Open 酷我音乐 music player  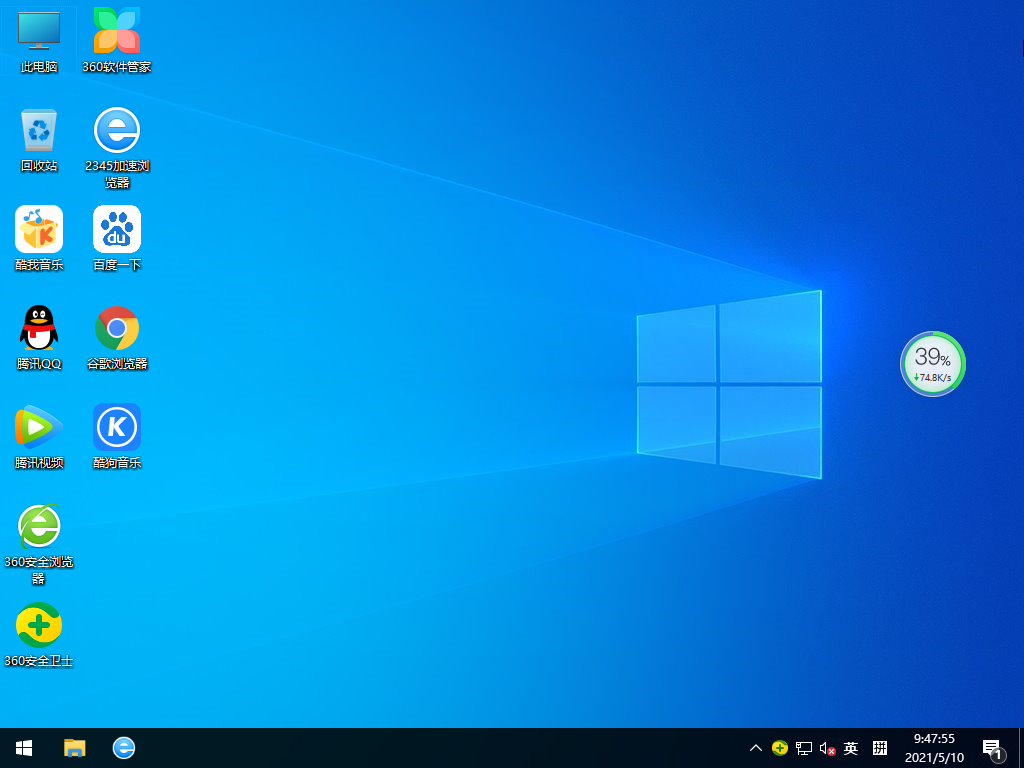pos(38,232)
